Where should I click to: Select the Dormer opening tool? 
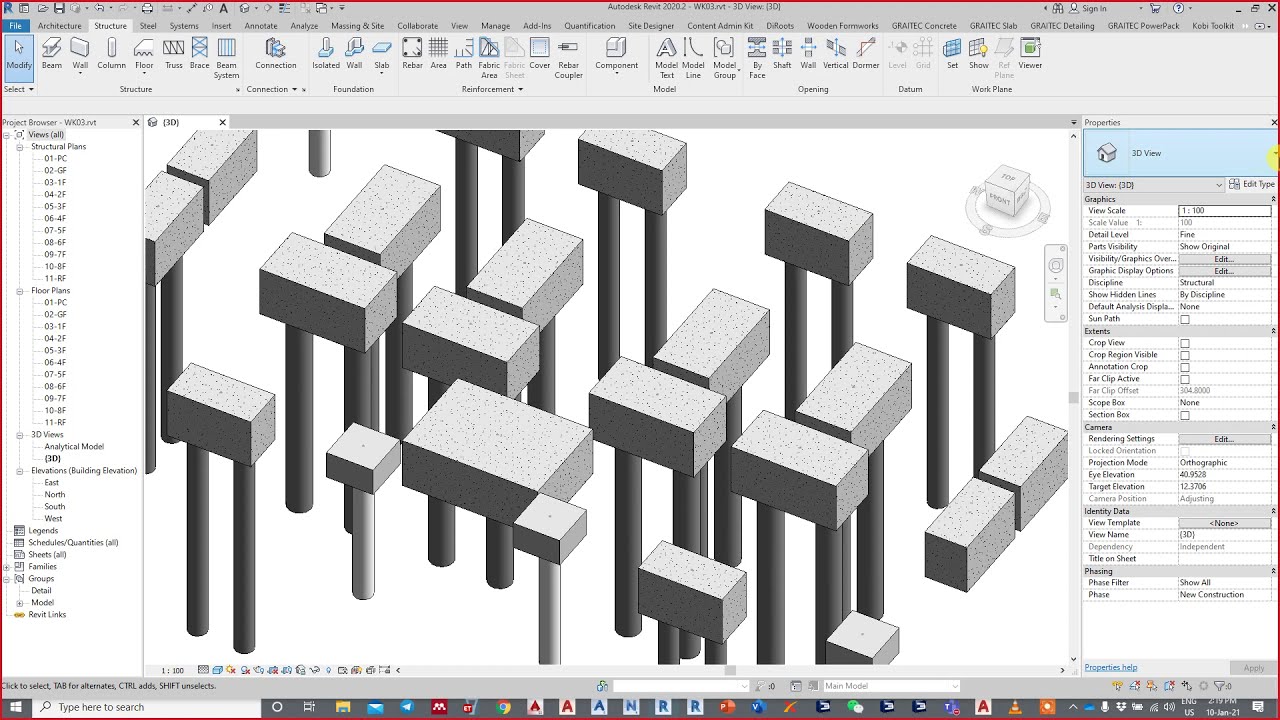pyautogui.click(x=866, y=54)
